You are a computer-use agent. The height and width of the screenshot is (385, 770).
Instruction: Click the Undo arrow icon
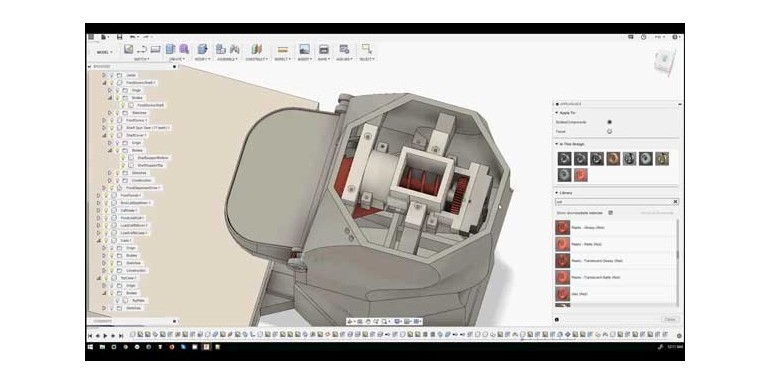(133, 37)
